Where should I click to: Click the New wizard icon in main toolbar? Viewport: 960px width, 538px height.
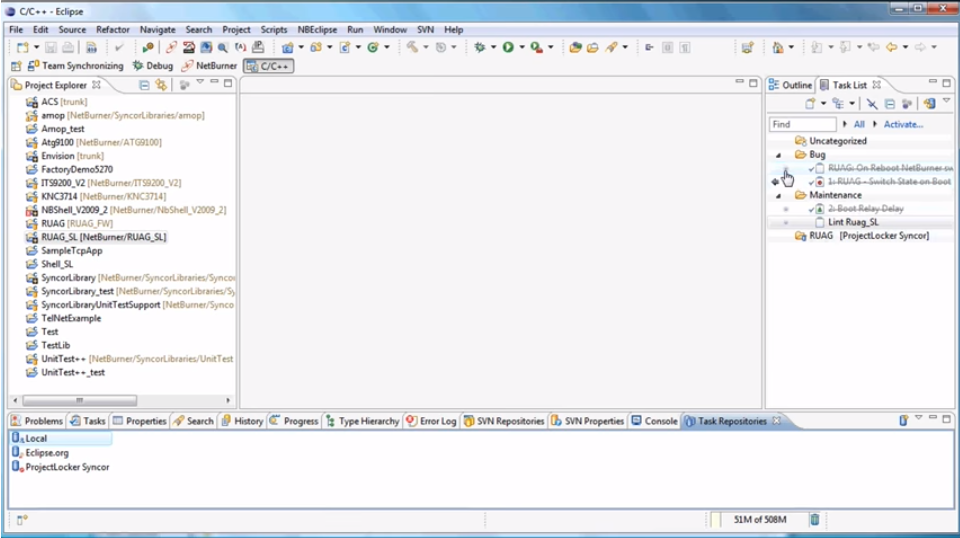click(23, 48)
